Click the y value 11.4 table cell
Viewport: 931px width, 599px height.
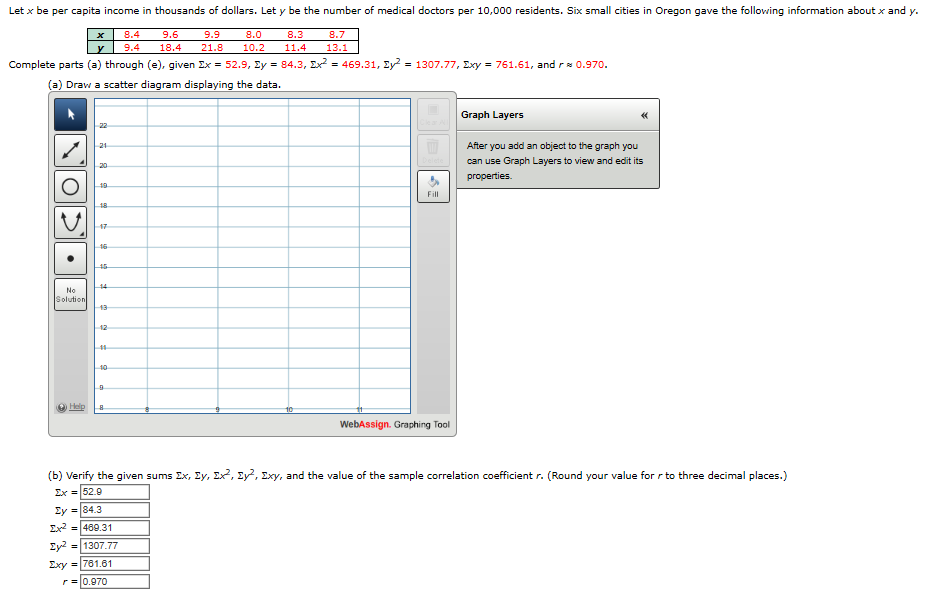(x=295, y=47)
